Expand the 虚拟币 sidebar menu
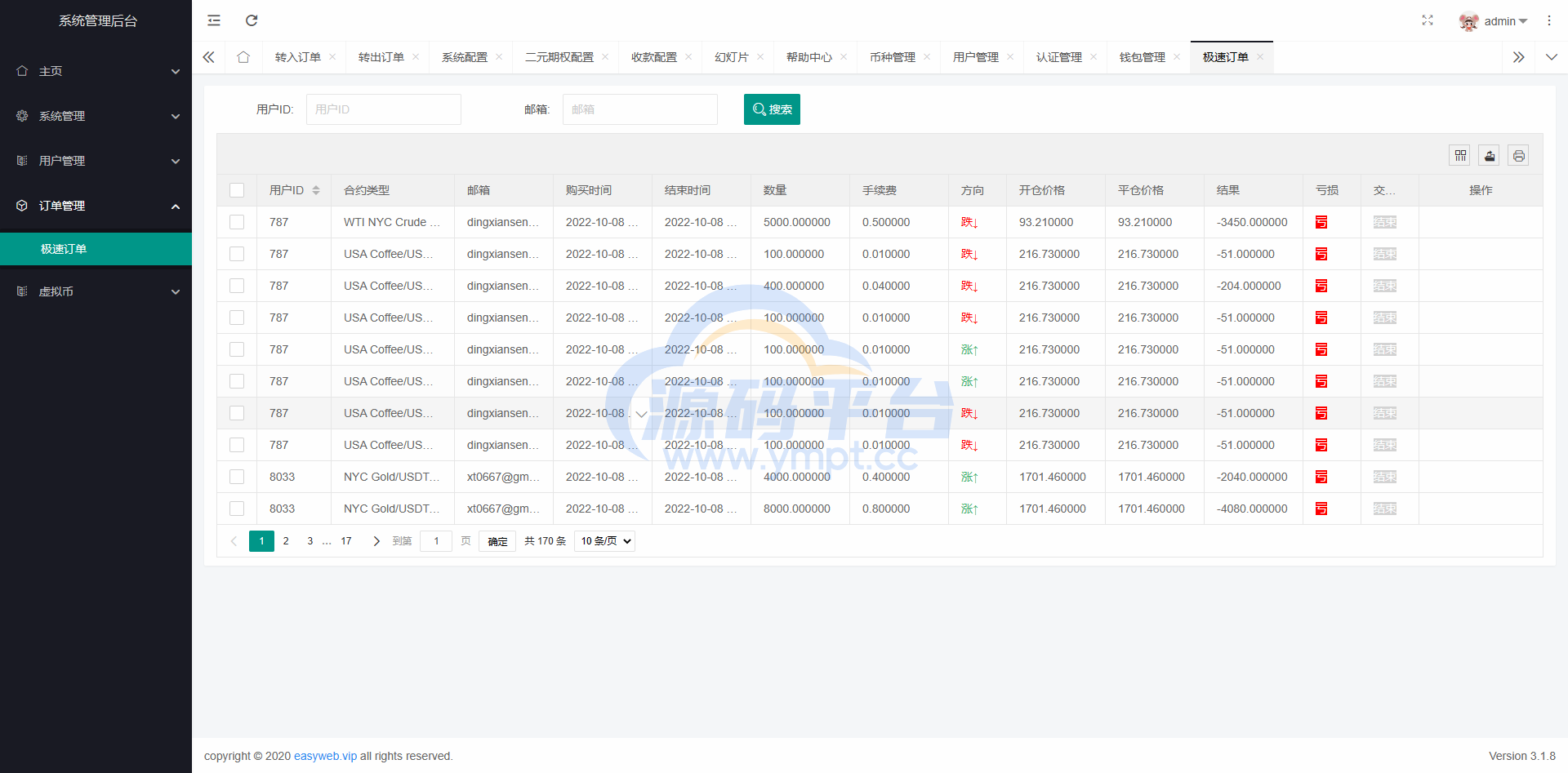This screenshot has height=773, width=1568. (x=96, y=291)
